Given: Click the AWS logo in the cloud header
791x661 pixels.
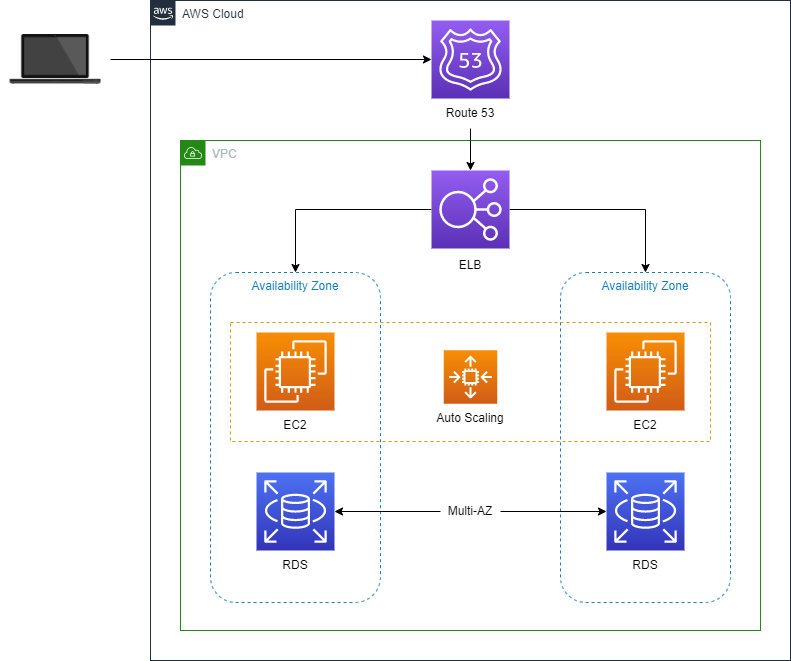Looking at the screenshot, I should coord(163,13).
